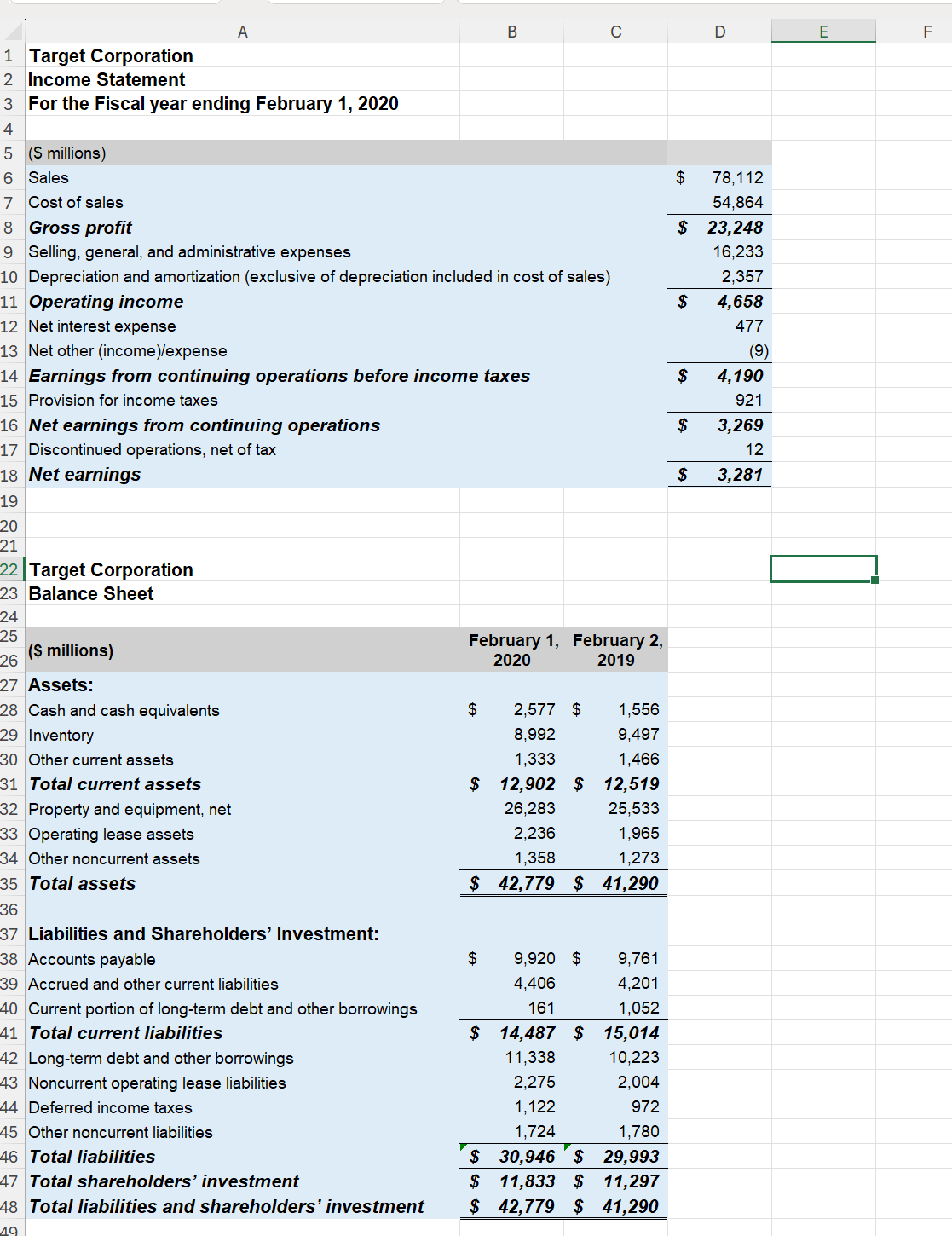This screenshot has height=1236, width=952.
Task: Select row 35 containing Total assets
Action: pos(9,883)
